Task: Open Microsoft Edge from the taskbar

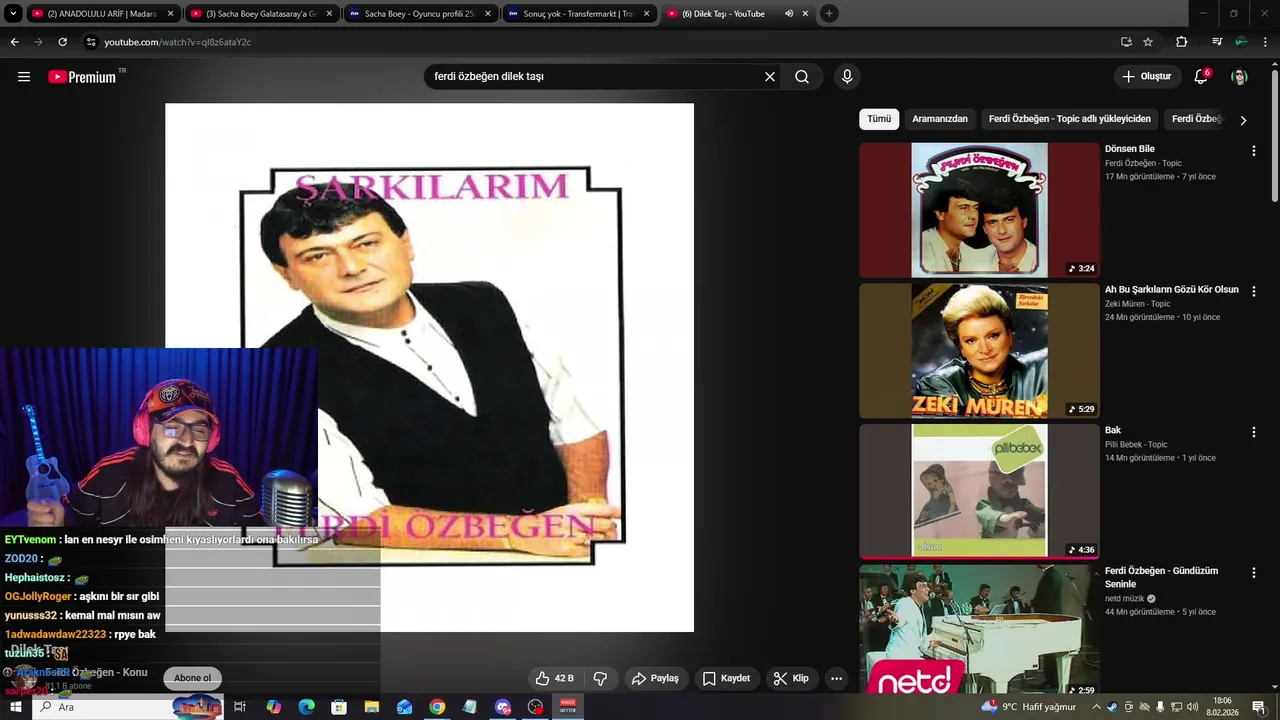Action: pyautogui.click(x=306, y=707)
